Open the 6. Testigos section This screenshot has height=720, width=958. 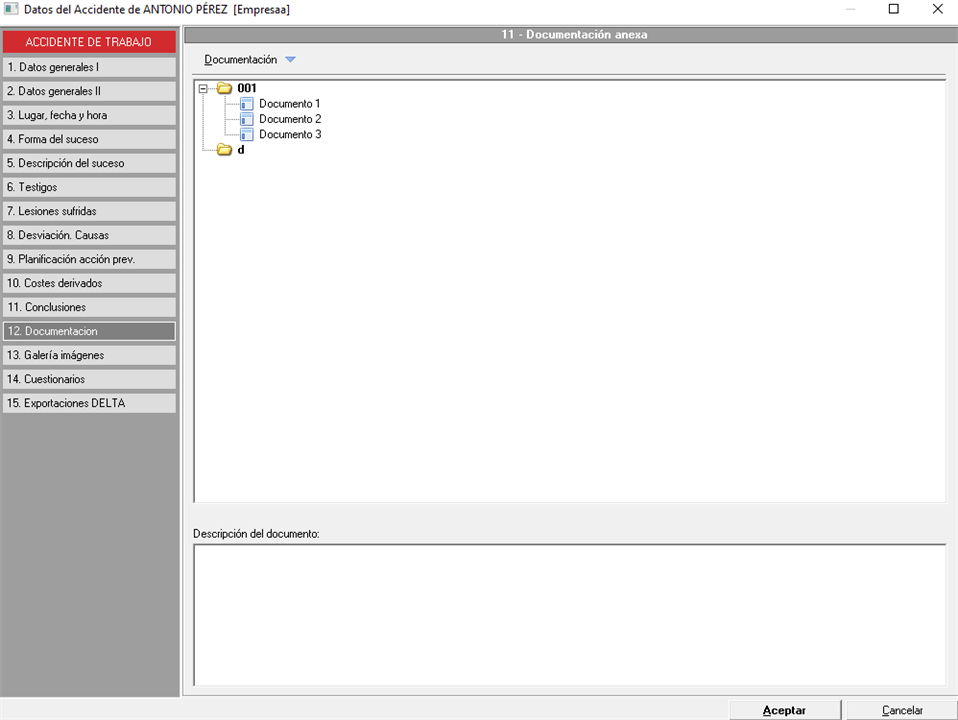click(x=89, y=187)
